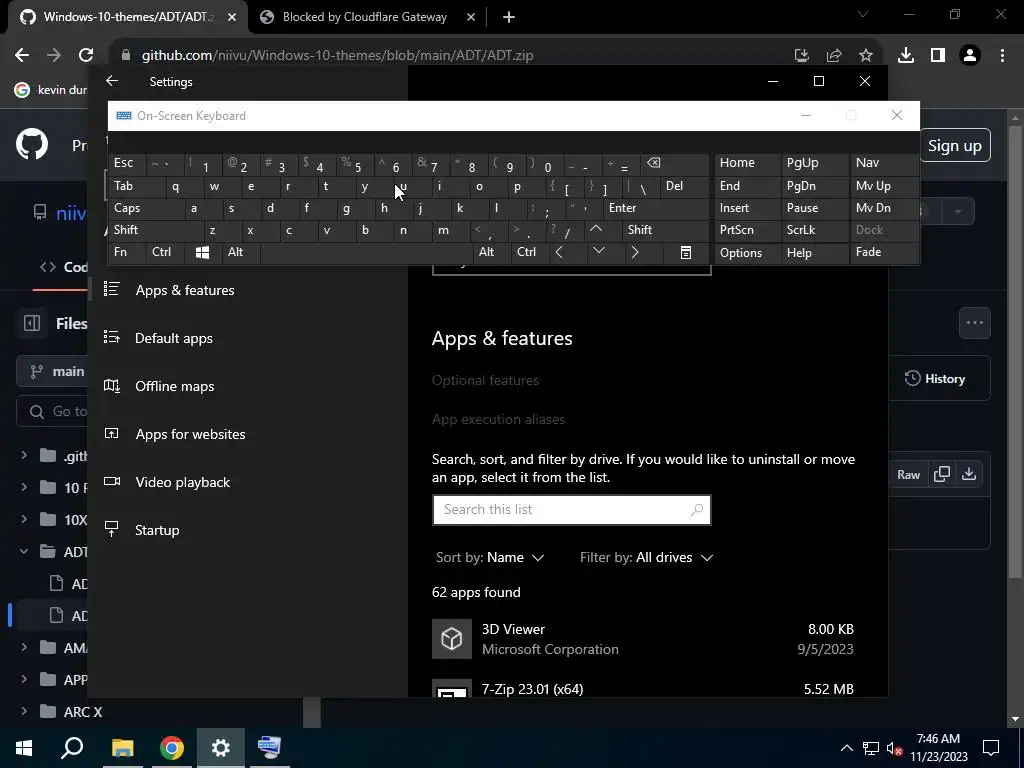1024x768 pixels.
Task: Click the left arrow key on On-Screen Keyboard
Action: coord(559,252)
